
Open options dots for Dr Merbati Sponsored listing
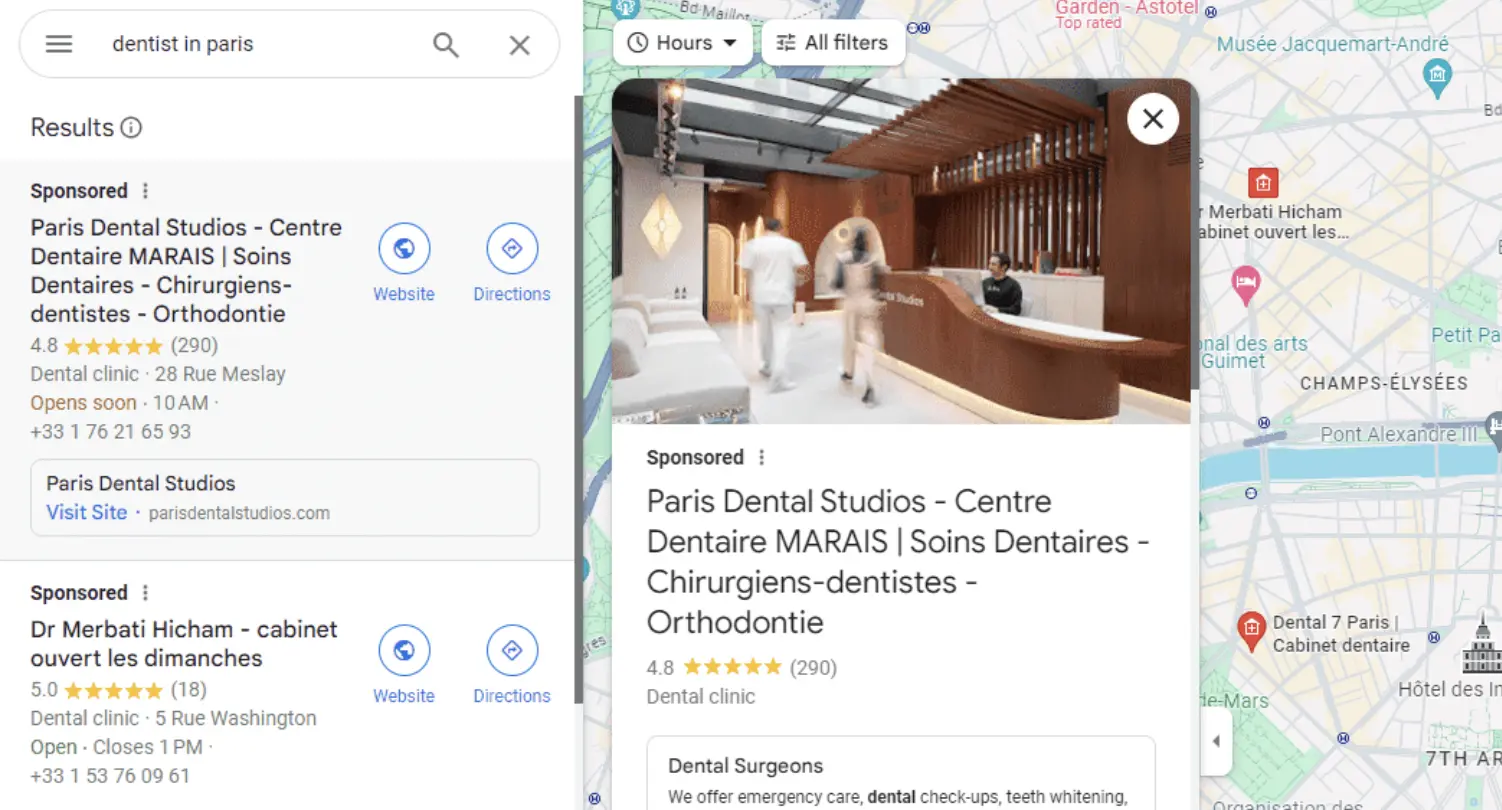coord(145,593)
